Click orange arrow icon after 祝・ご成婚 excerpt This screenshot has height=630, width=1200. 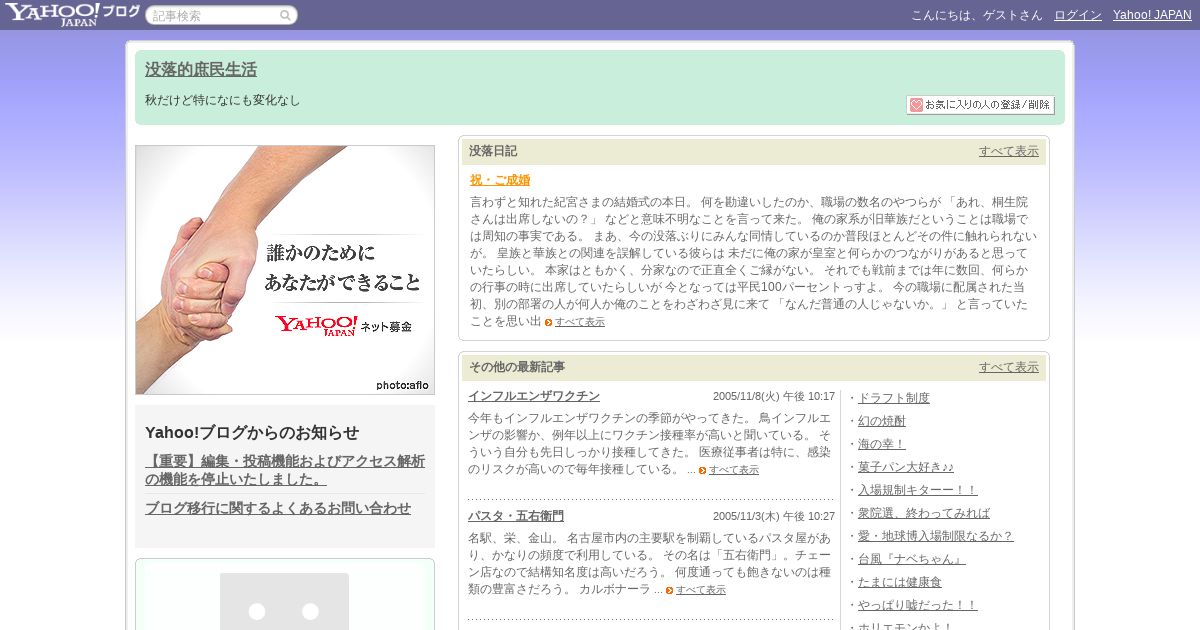549,322
